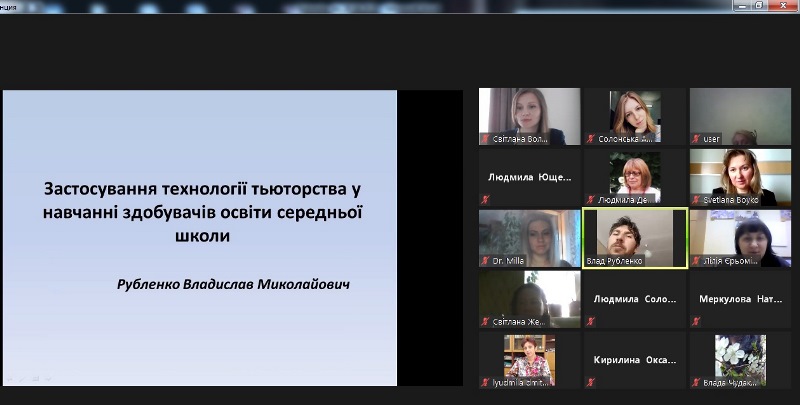Click the muted mic icon beside Svetlana Boyko

(695, 200)
